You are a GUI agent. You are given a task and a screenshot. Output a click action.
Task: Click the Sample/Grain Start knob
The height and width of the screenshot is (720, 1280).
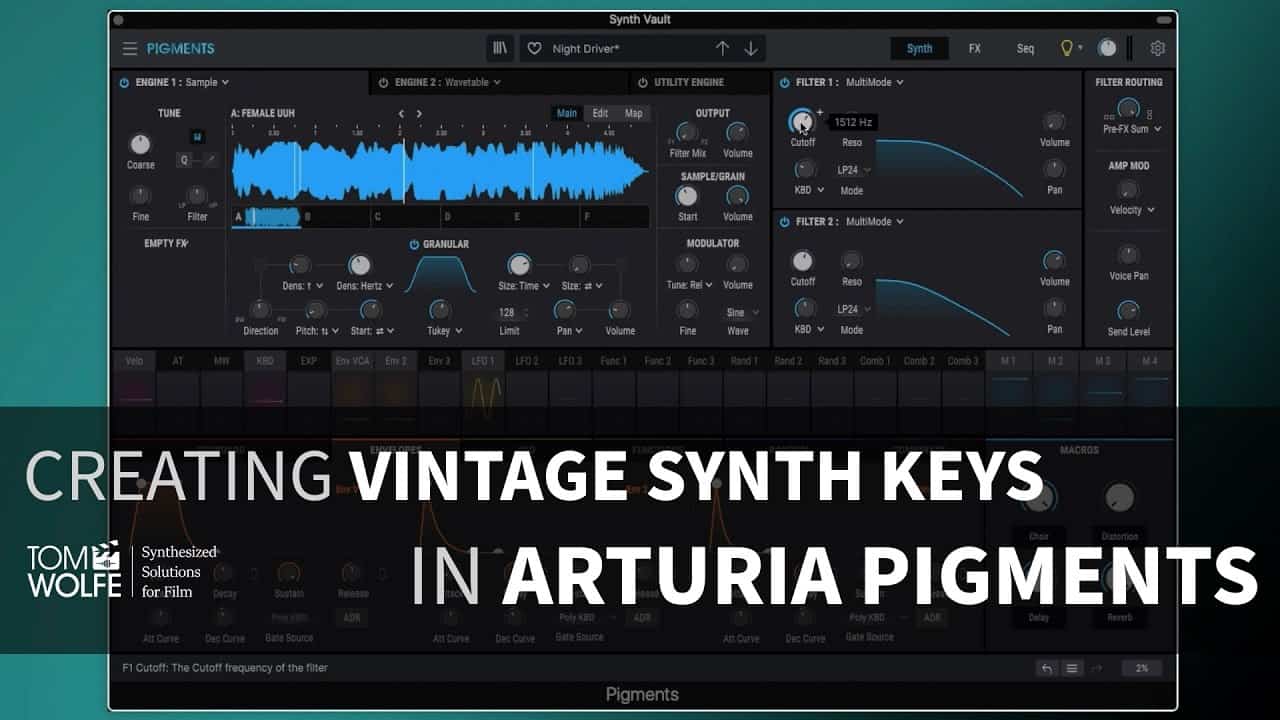pos(687,196)
